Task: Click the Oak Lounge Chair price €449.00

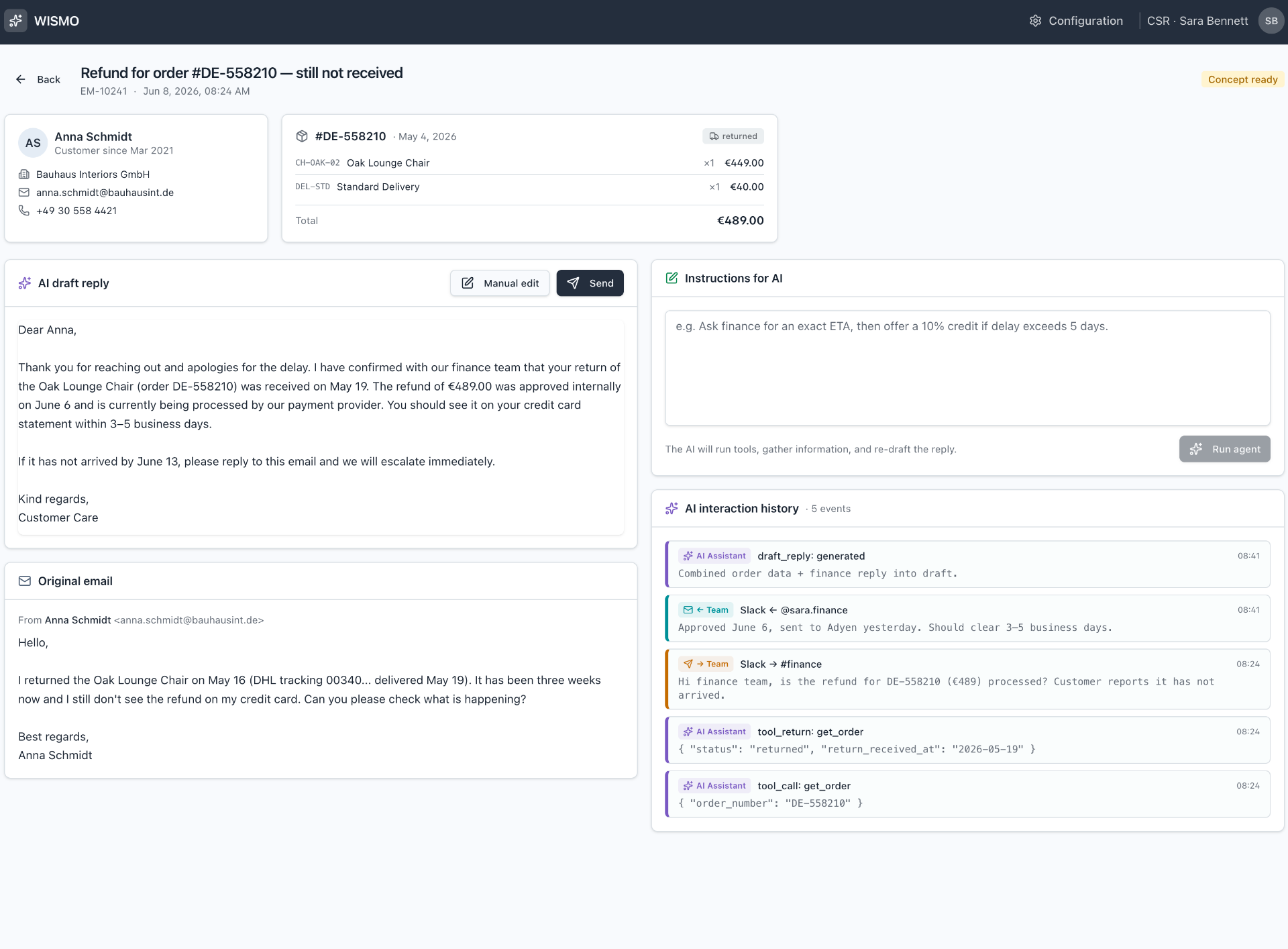Action: (x=744, y=163)
